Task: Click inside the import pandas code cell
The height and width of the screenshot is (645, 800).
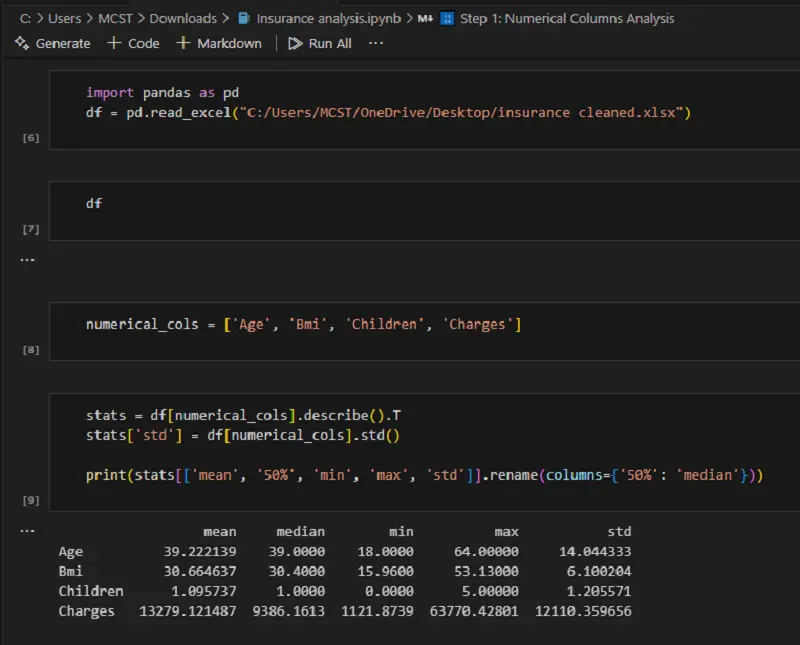Action: tap(300, 110)
